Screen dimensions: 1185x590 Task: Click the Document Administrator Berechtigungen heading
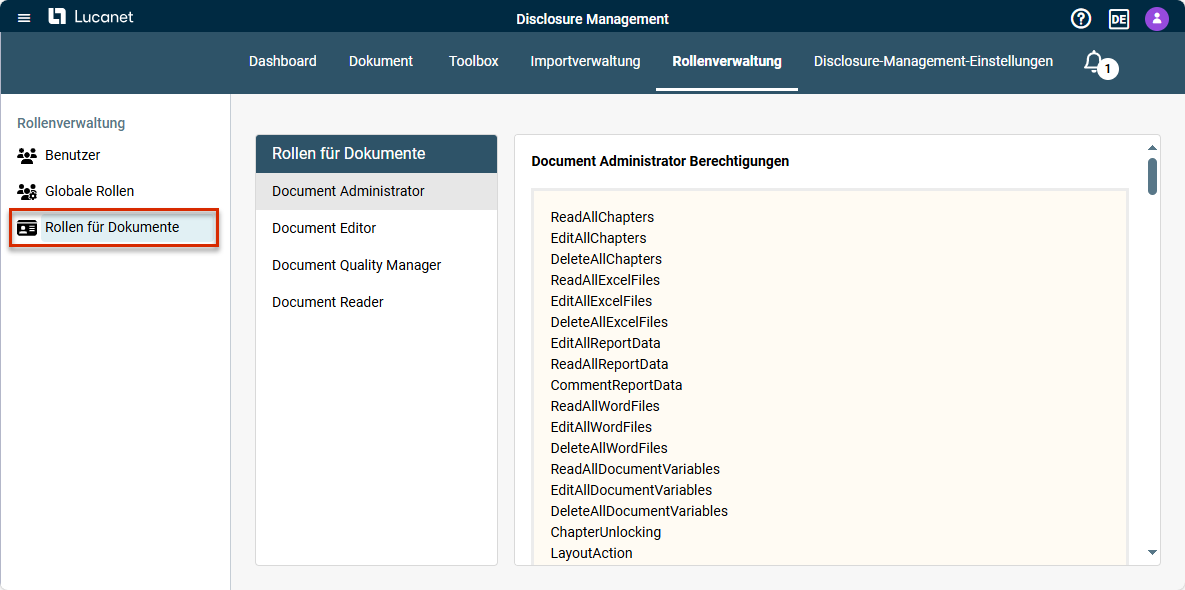[661, 162]
